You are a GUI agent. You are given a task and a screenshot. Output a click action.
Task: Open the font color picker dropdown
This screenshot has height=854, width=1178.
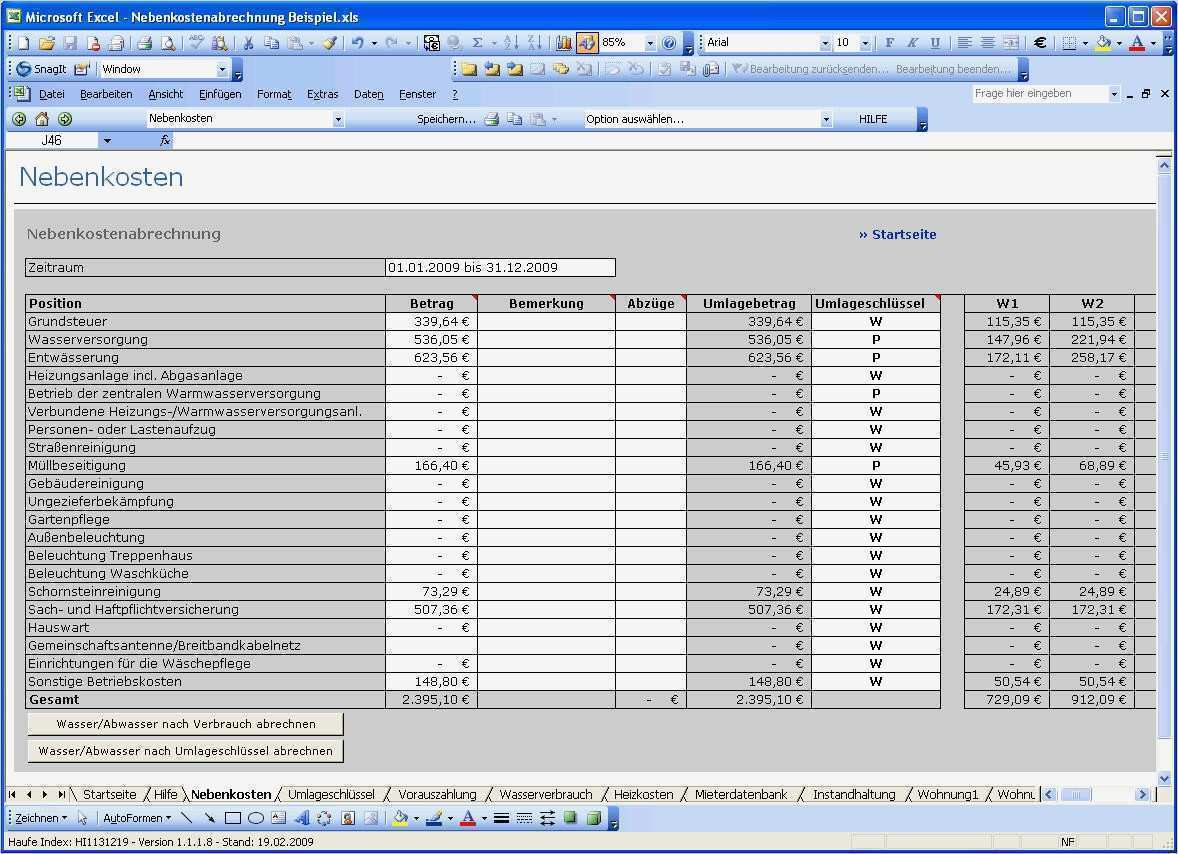(1153, 43)
